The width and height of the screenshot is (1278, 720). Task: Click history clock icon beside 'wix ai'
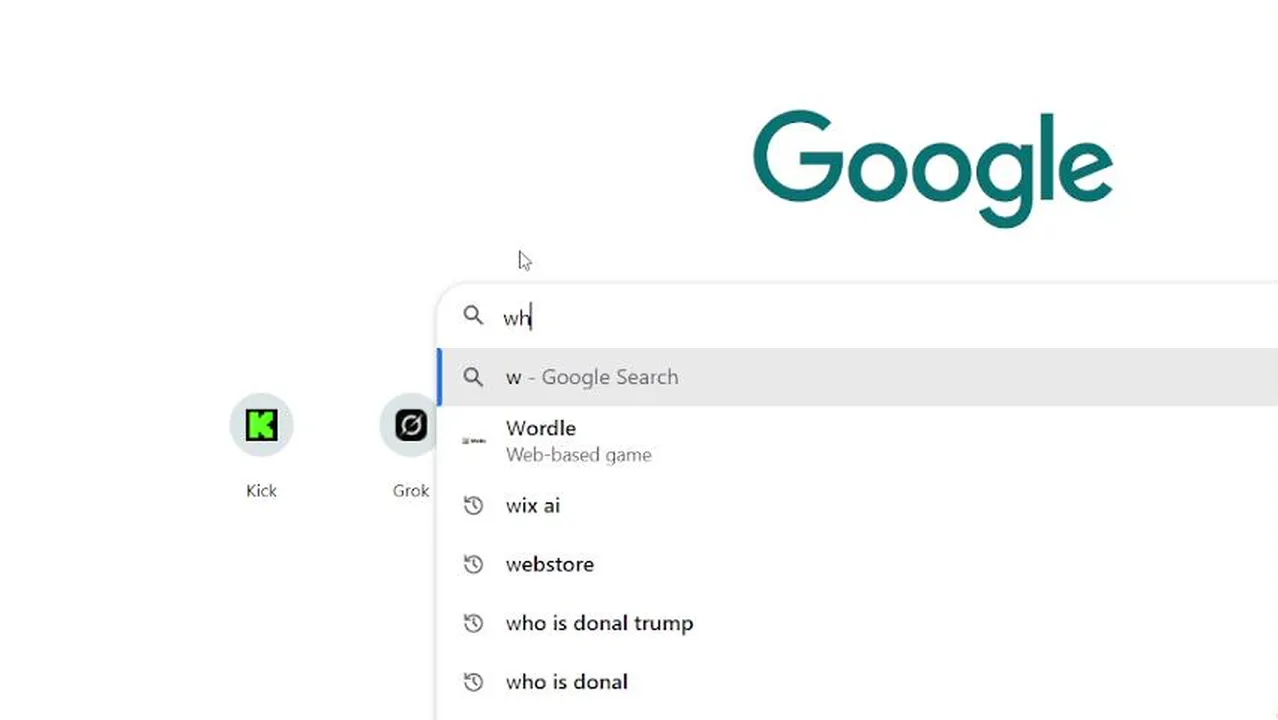tap(473, 506)
